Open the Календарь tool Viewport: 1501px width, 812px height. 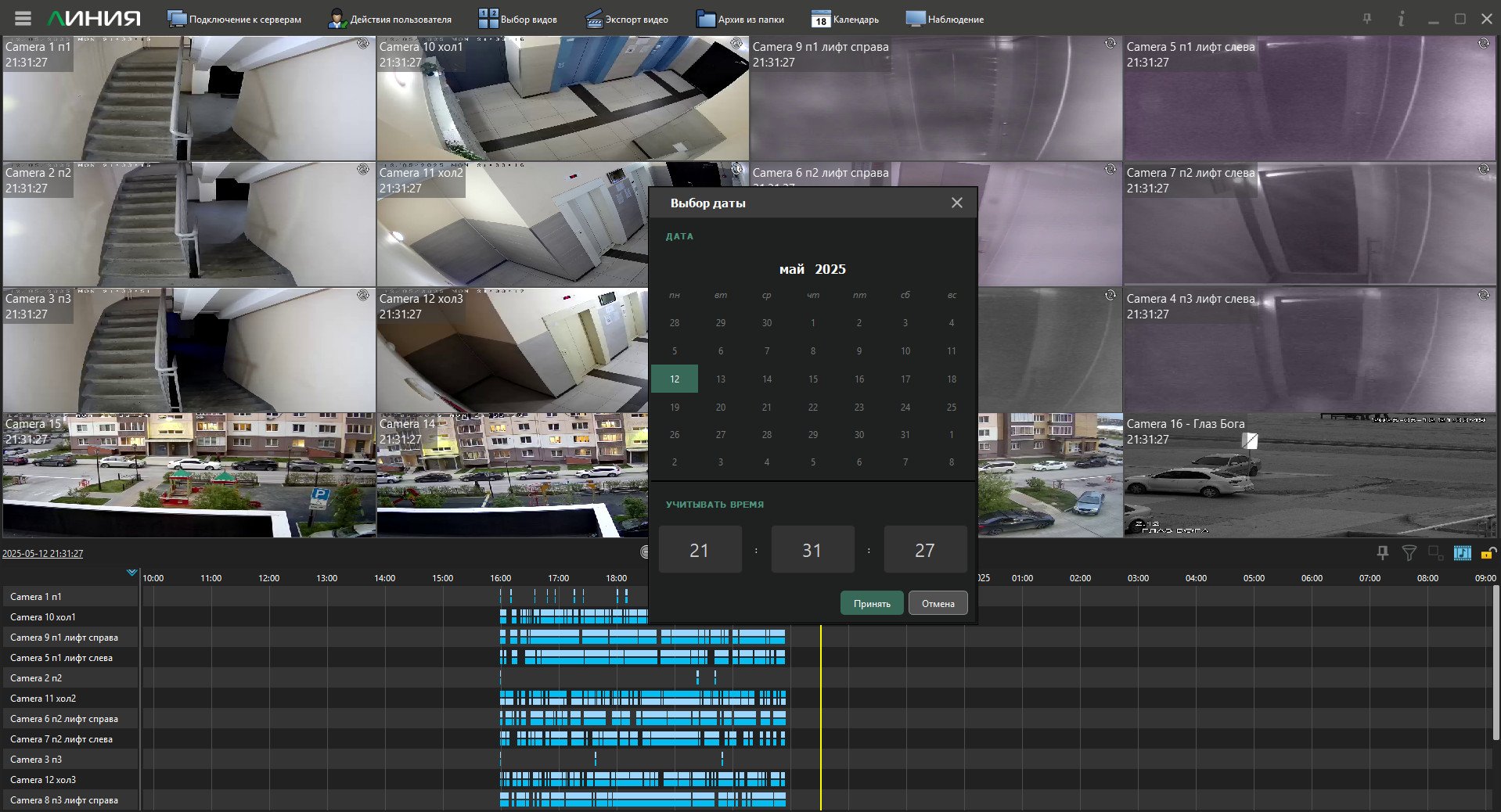(x=845, y=19)
